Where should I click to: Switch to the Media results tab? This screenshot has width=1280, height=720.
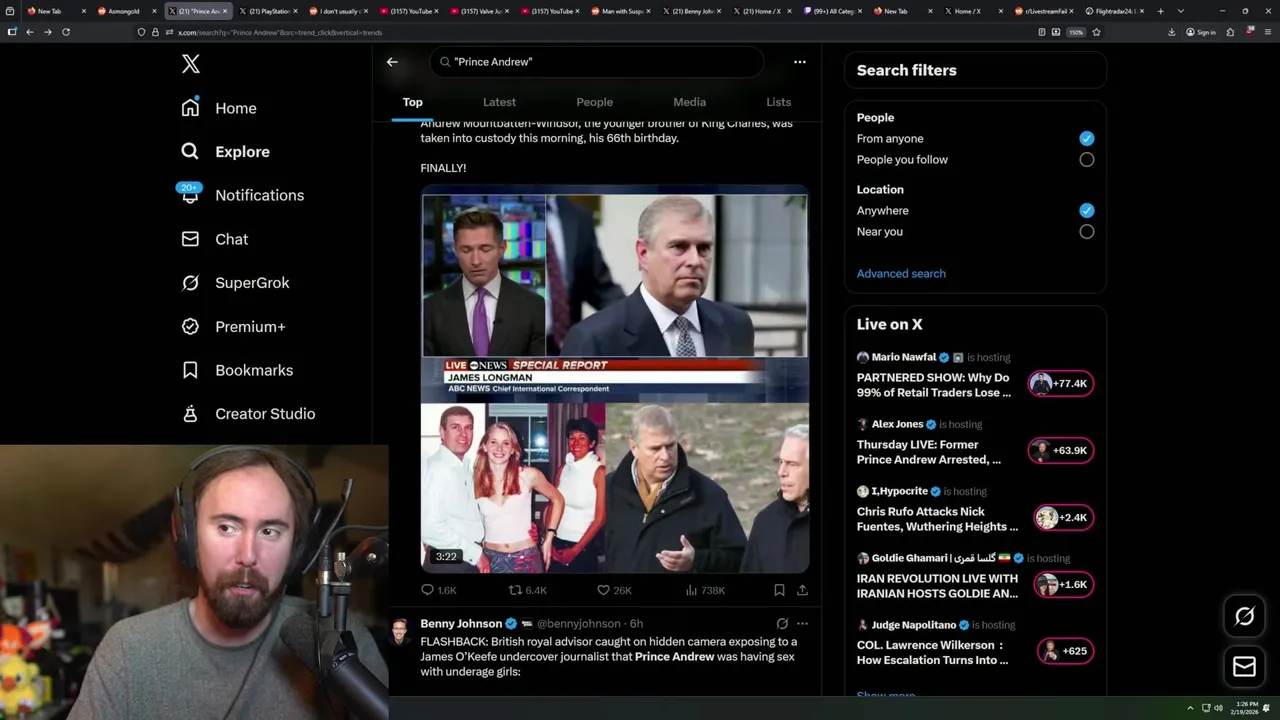pyautogui.click(x=689, y=102)
